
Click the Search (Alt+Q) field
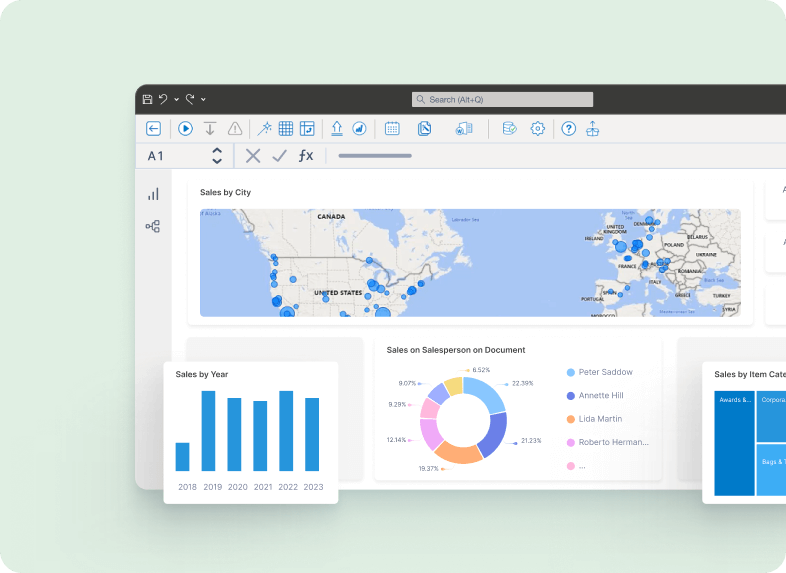click(502, 99)
